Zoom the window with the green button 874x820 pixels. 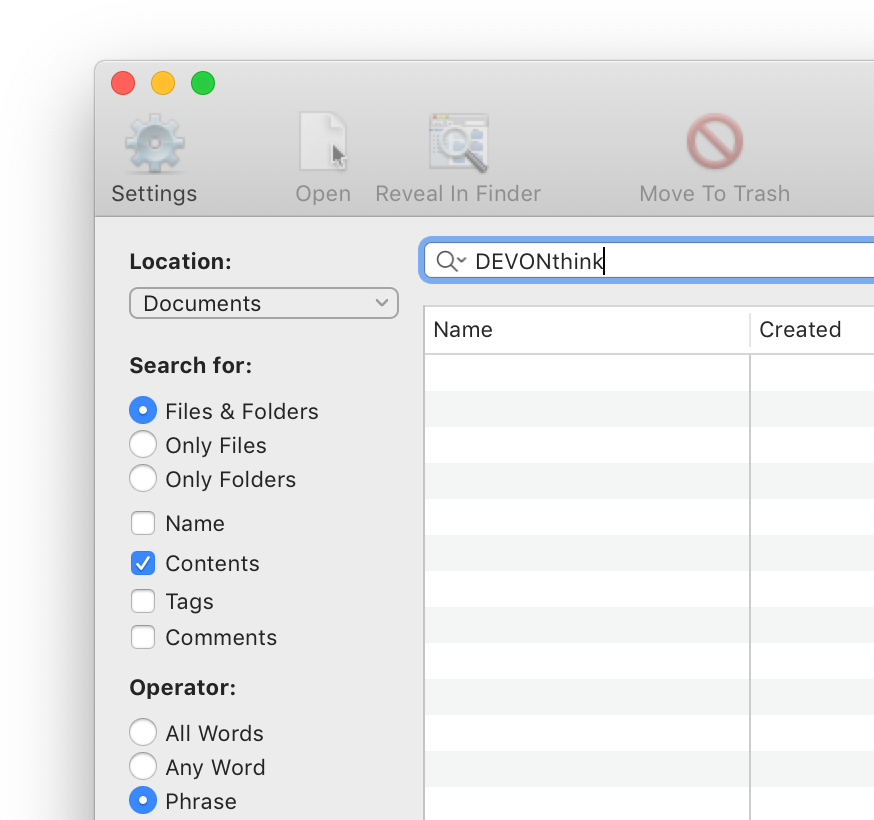pos(203,84)
